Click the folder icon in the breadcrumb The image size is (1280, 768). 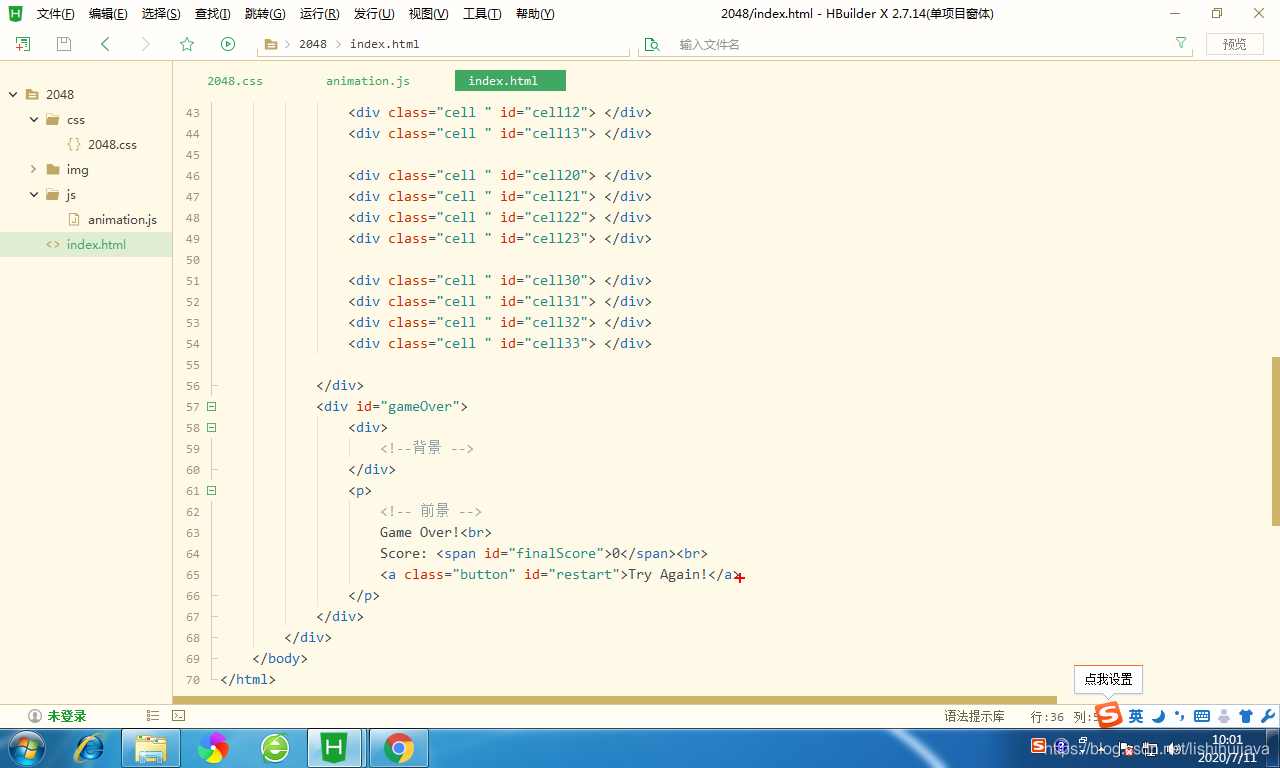coord(271,44)
